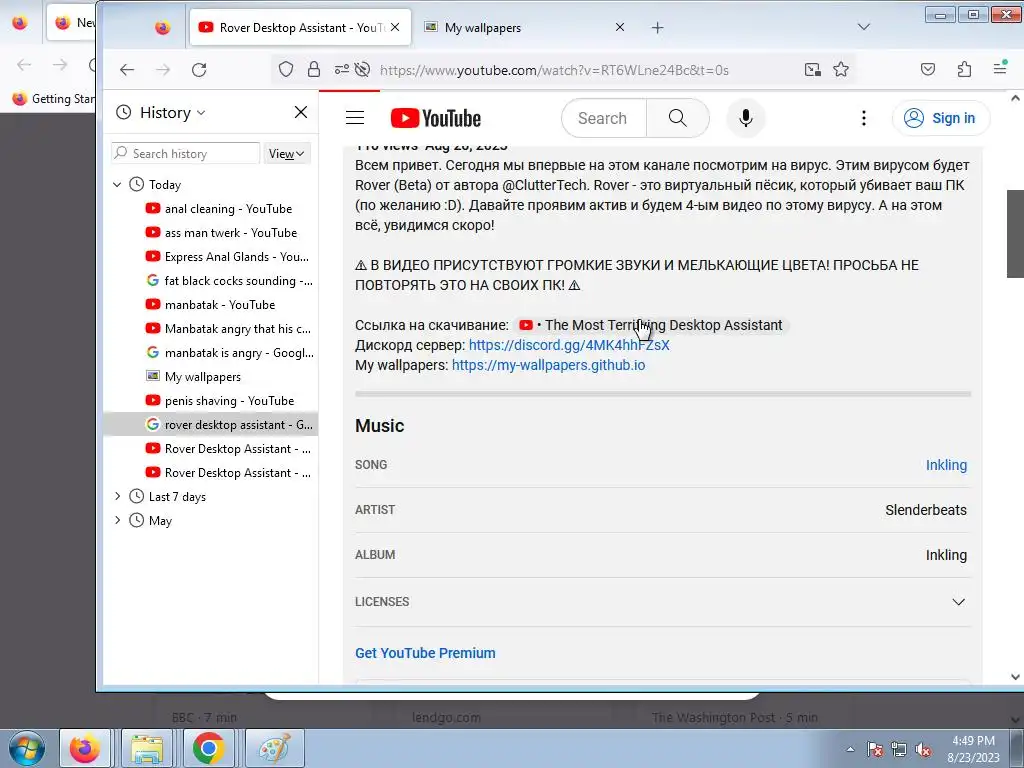Click the muted volume tray icon
The image size is (1024, 768).
(922, 749)
